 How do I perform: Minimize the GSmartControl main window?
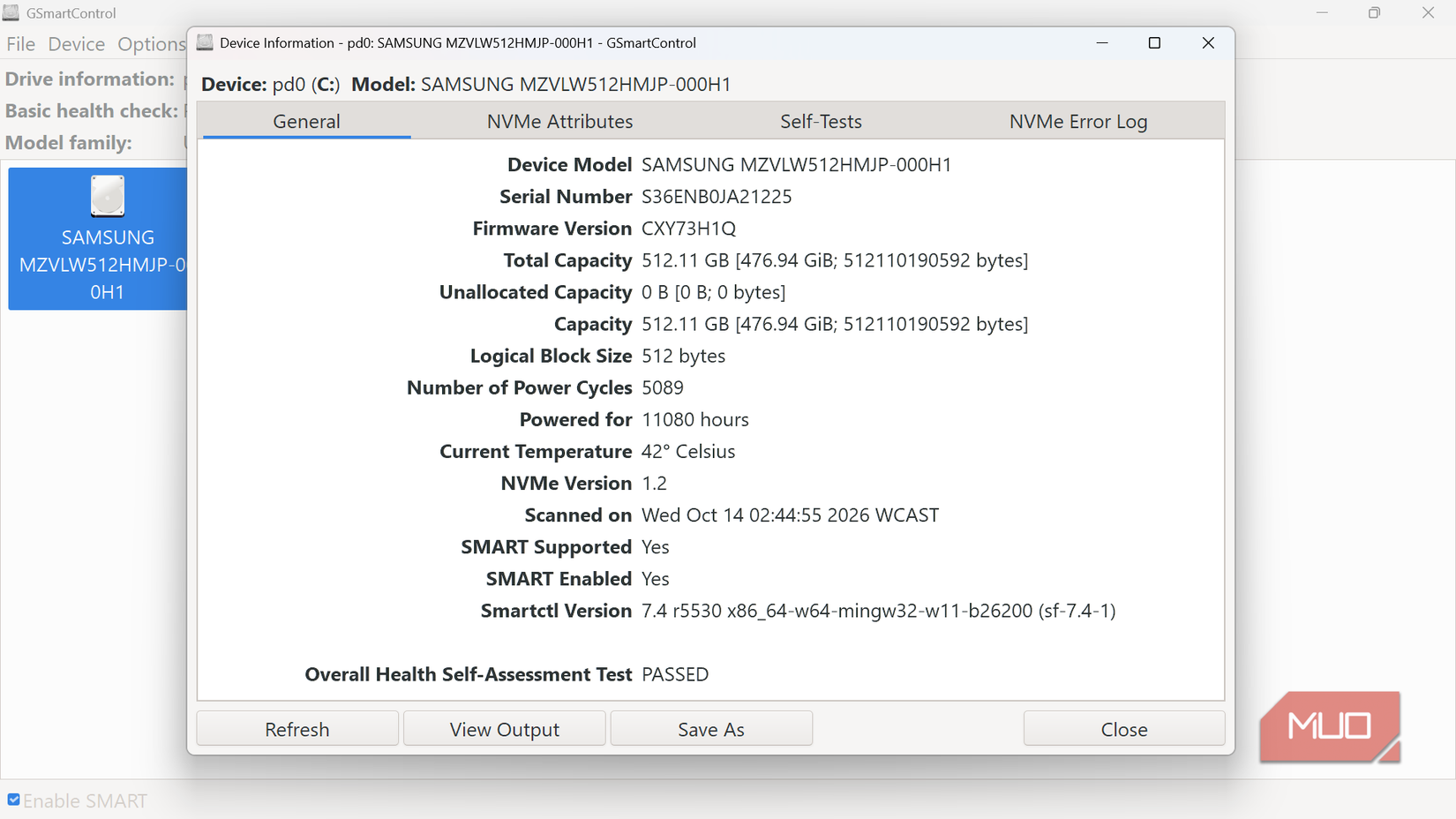pos(1322,12)
